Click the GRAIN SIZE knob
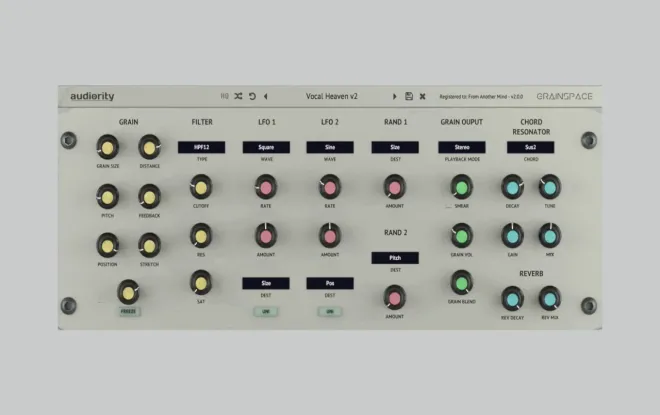The height and width of the screenshot is (415, 660). point(108,147)
